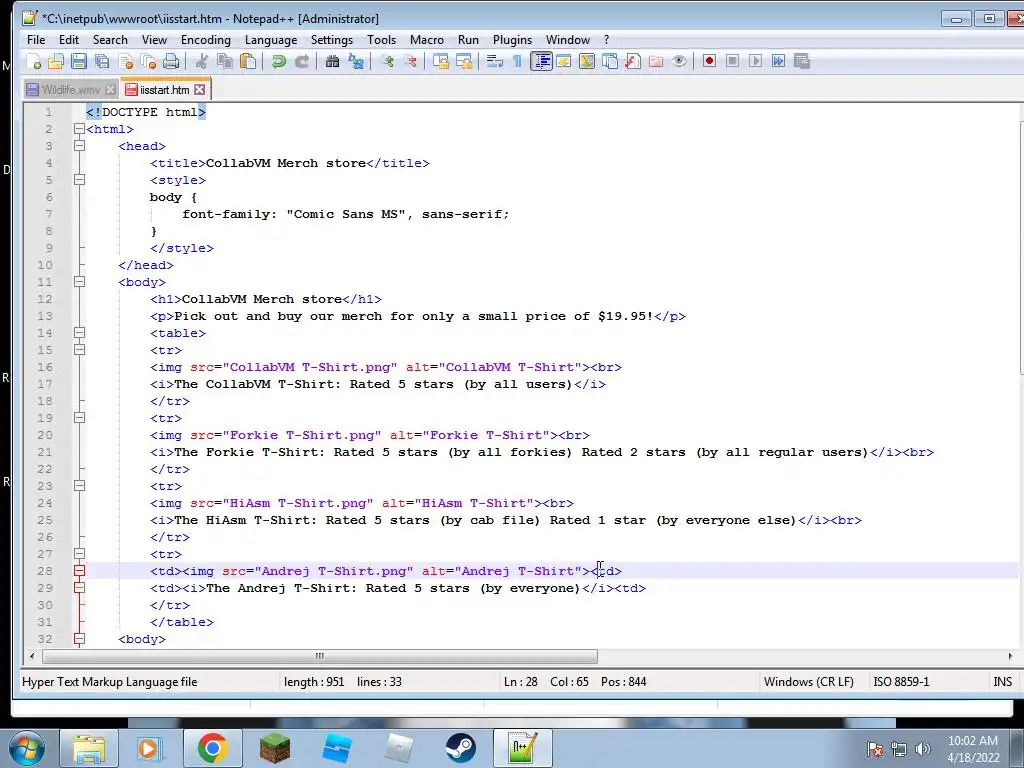Click the horizontal scrollbar thumb
Screen dimensions: 1024x768
click(319, 656)
